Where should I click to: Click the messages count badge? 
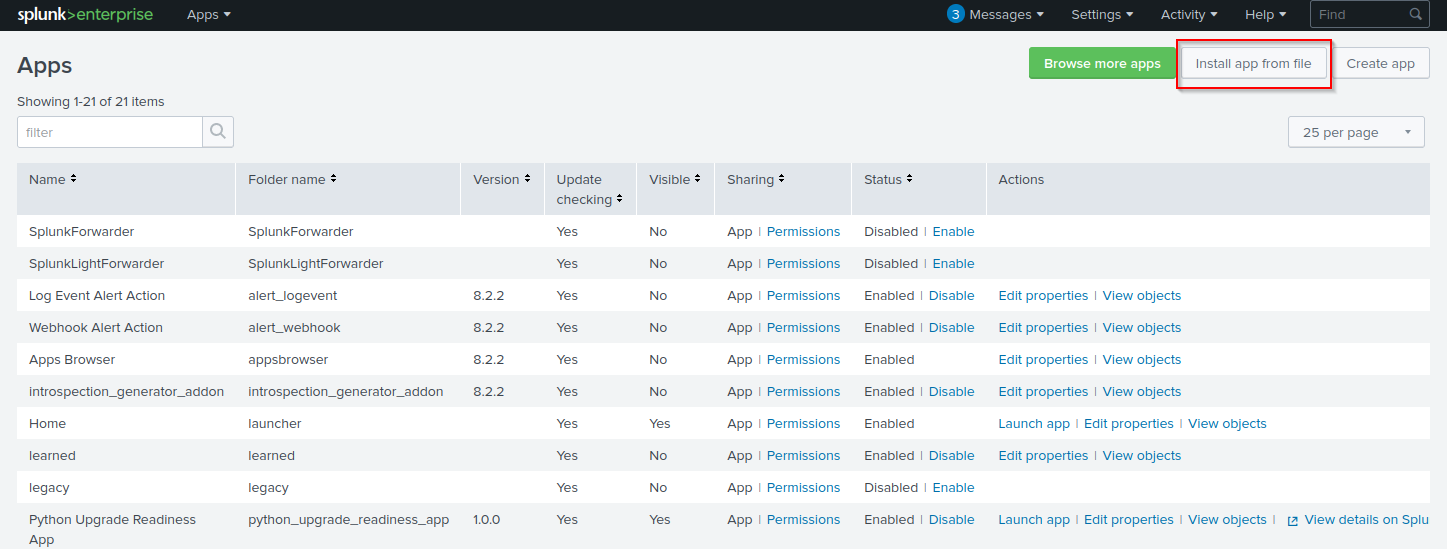pyautogui.click(x=956, y=15)
